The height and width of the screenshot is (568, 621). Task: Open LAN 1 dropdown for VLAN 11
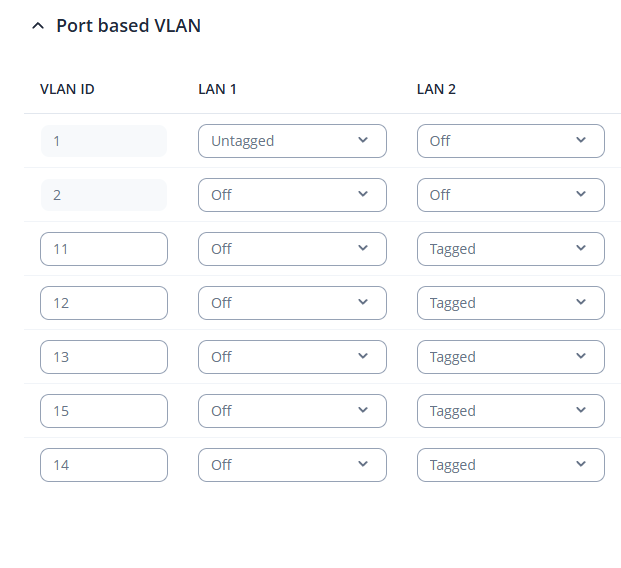pos(292,249)
